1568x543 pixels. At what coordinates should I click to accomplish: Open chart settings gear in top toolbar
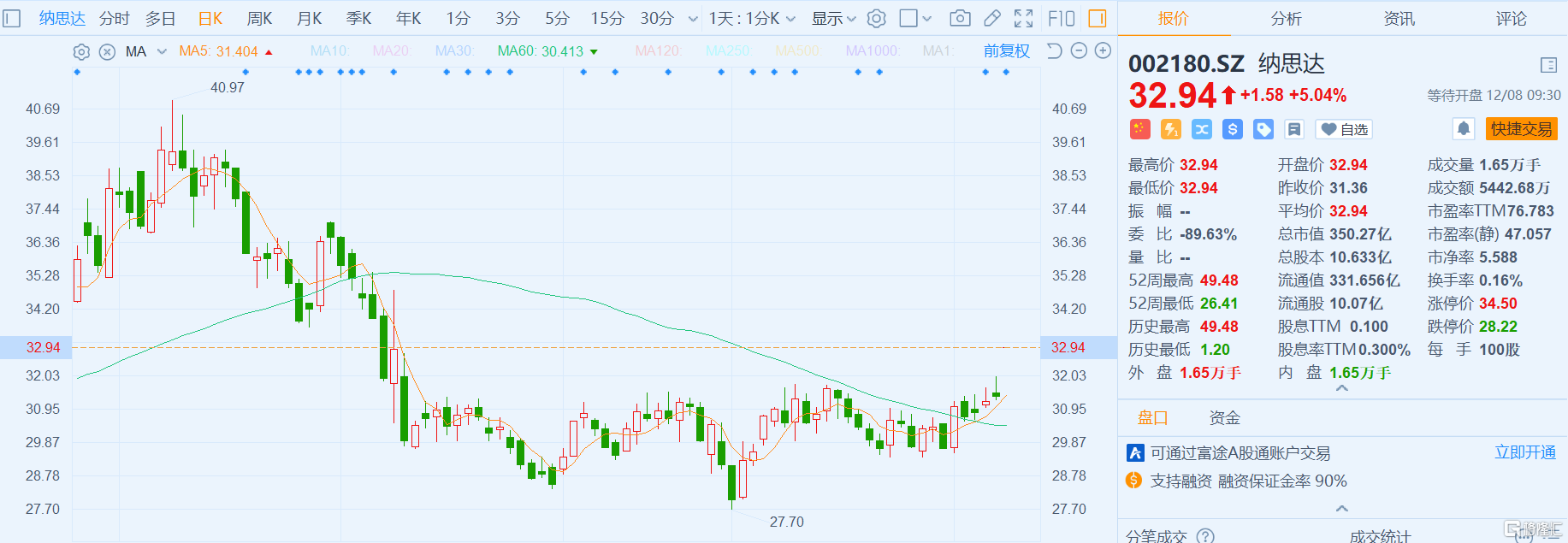coord(877,18)
